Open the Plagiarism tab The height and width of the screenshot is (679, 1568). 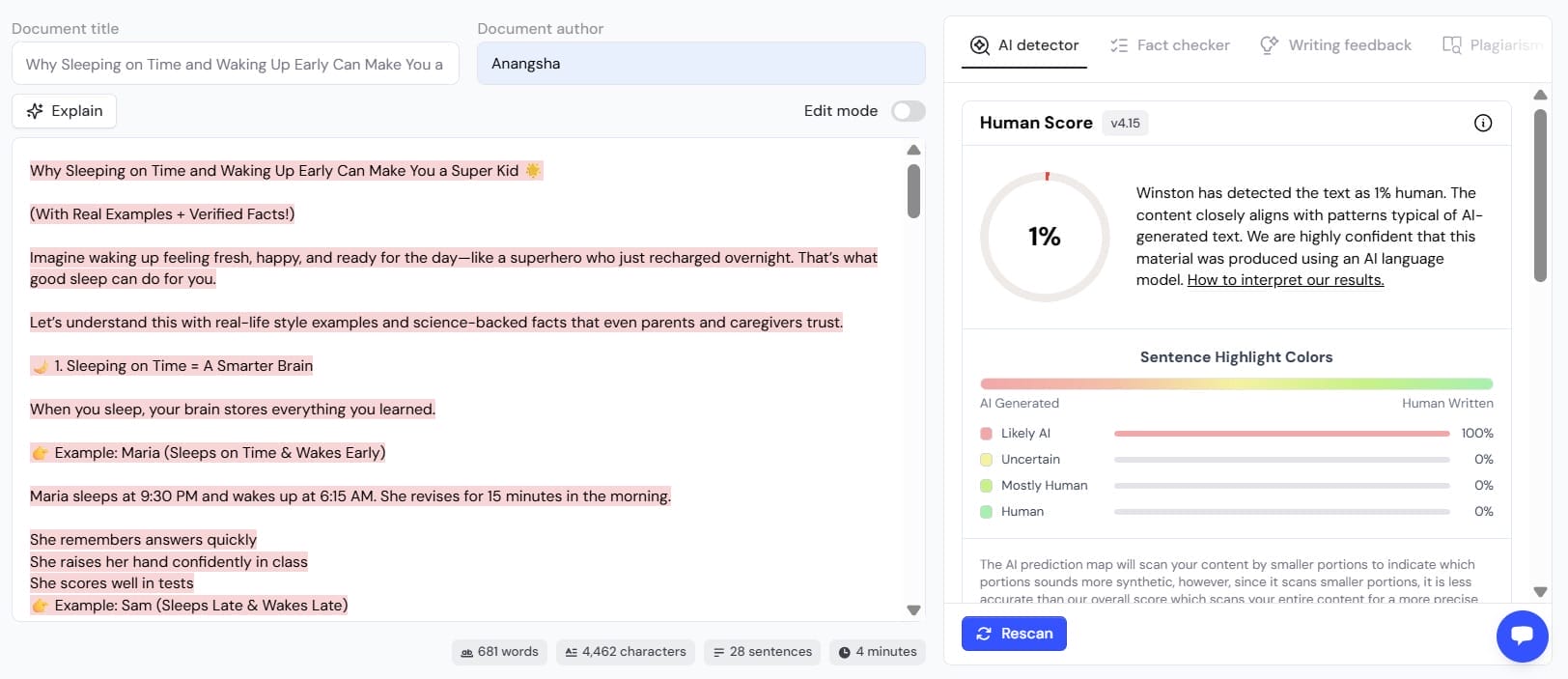(1493, 45)
